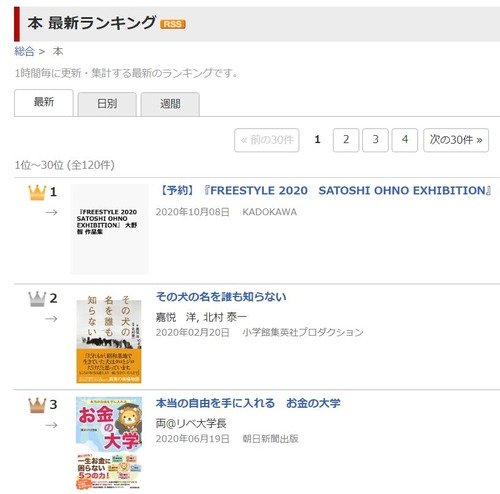500x494 pixels.
Task: Click the gold crown for rank 1
Action: 37,193
